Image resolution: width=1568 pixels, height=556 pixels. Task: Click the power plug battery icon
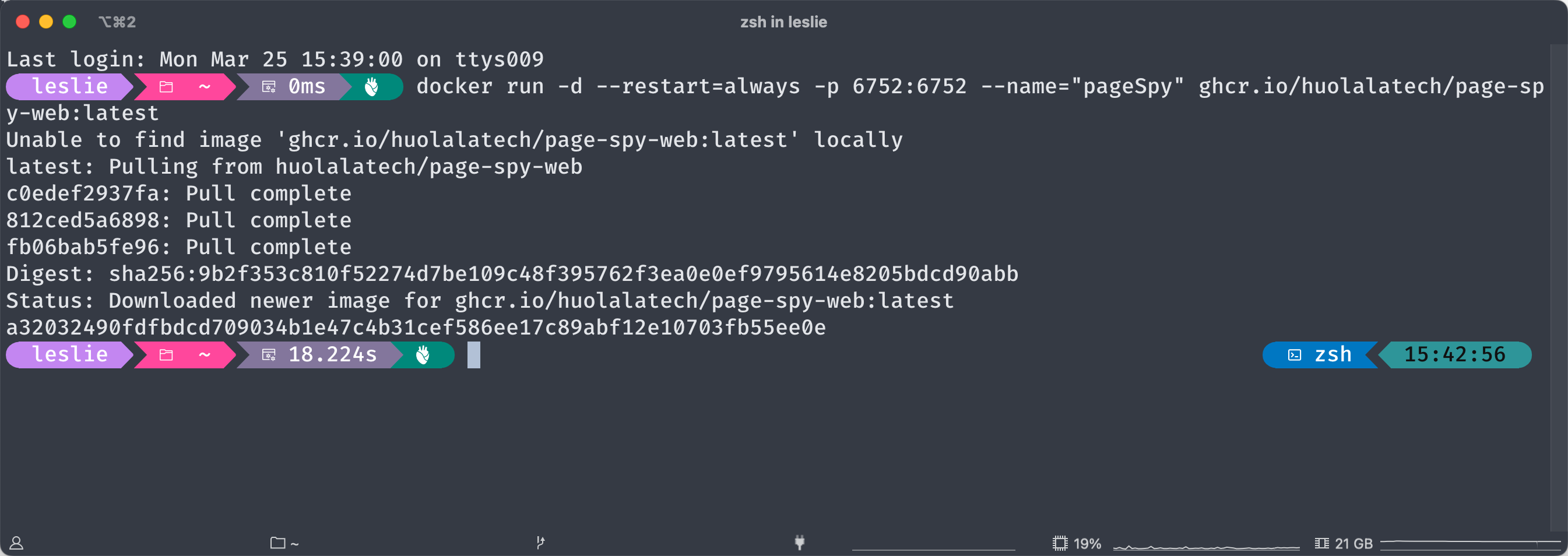(800, 542)
